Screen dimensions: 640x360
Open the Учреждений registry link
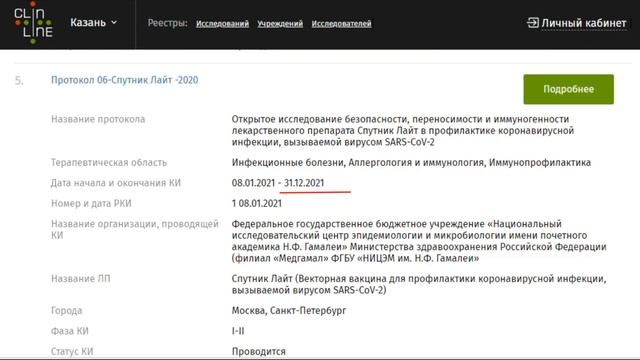[x=280, y=24]
